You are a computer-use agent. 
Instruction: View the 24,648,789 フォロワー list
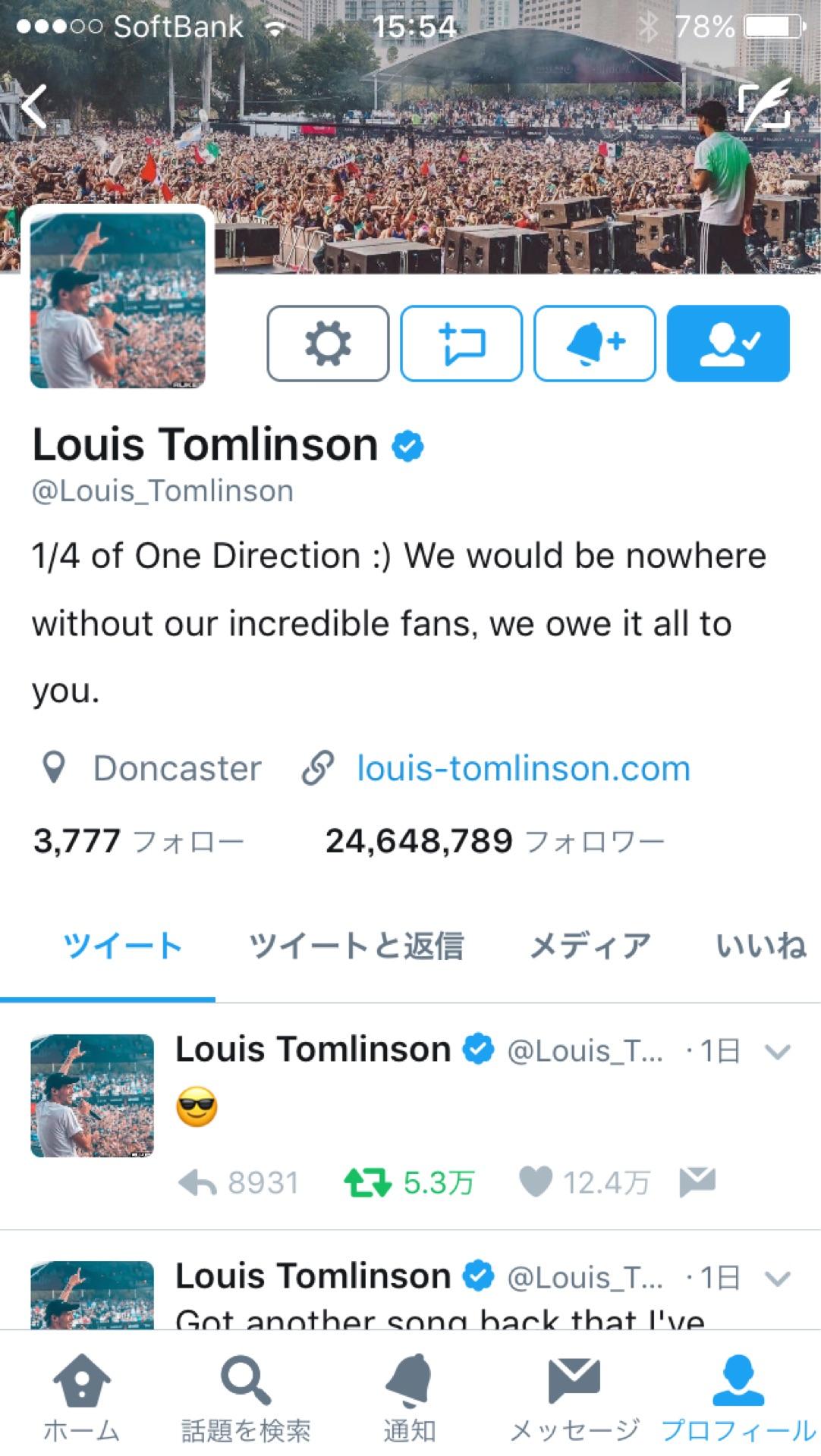(495, 841)
